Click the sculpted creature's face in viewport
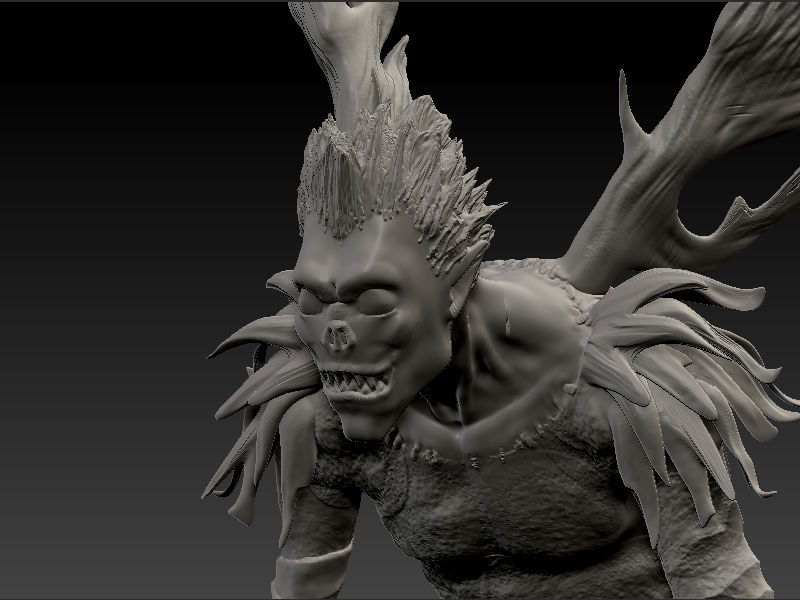The height and width of the screenshot is (600, 800). [x=366, y=327]
